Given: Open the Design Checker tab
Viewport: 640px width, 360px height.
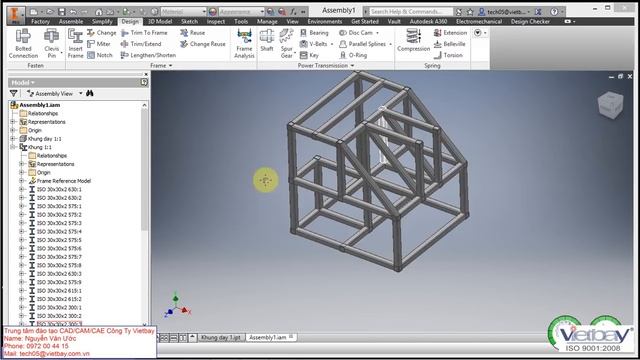Looking at the screenshot, I should 530,21.
